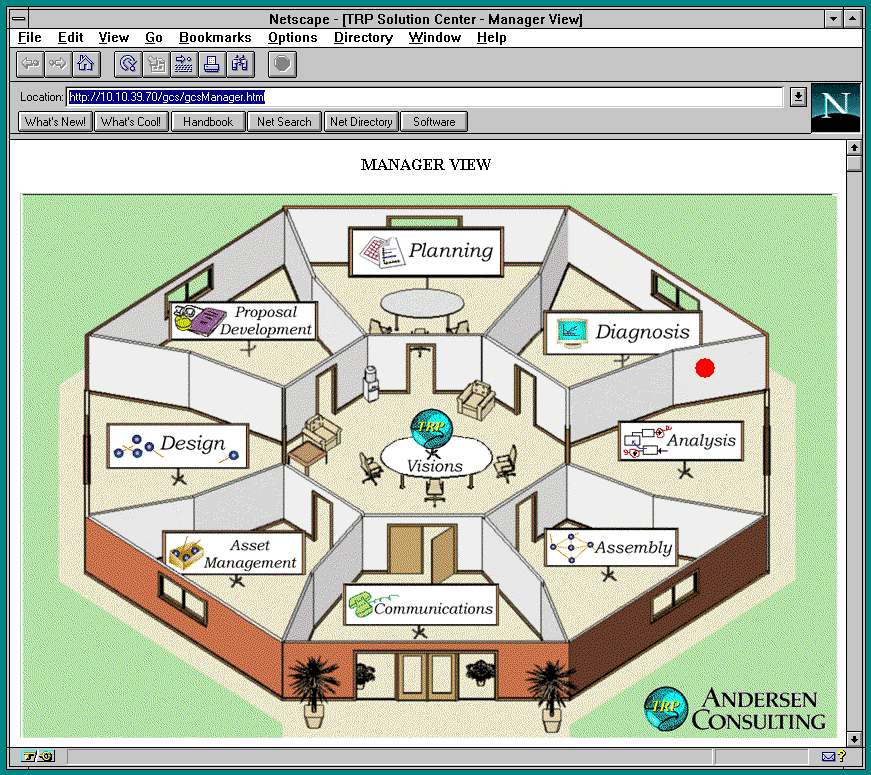
Task: Open the Options menu
Action: (292, 38)
